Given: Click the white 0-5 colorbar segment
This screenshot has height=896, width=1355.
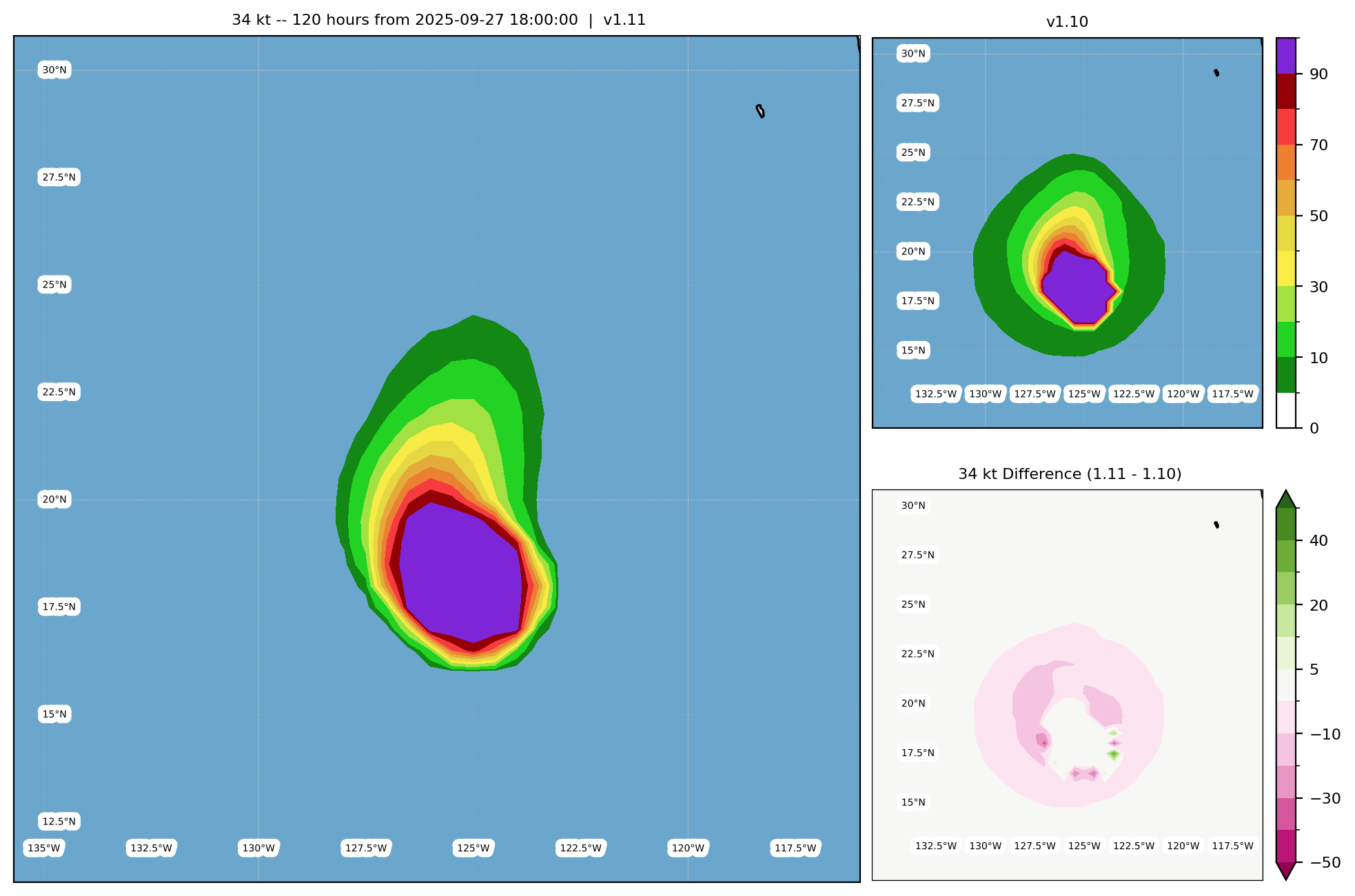Looking at the screenshot, I should 1286,411.
